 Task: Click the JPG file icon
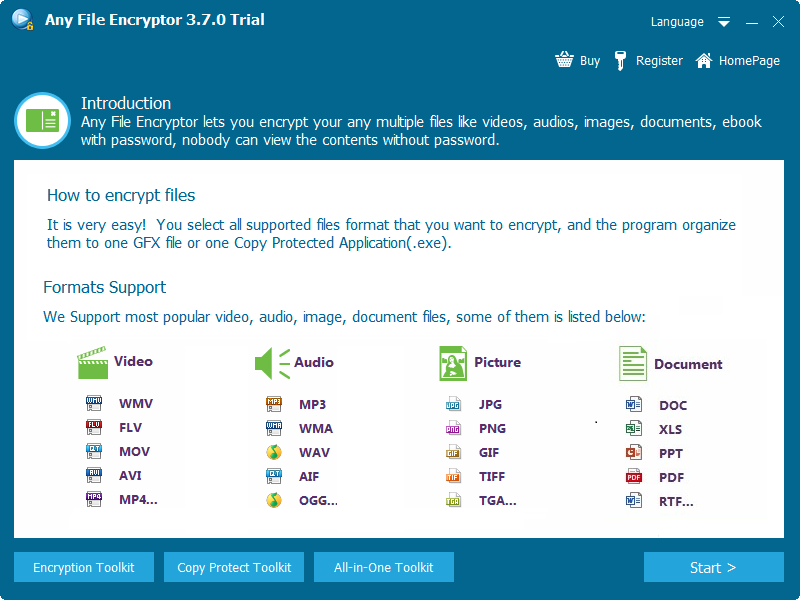[x=453, y=404]
